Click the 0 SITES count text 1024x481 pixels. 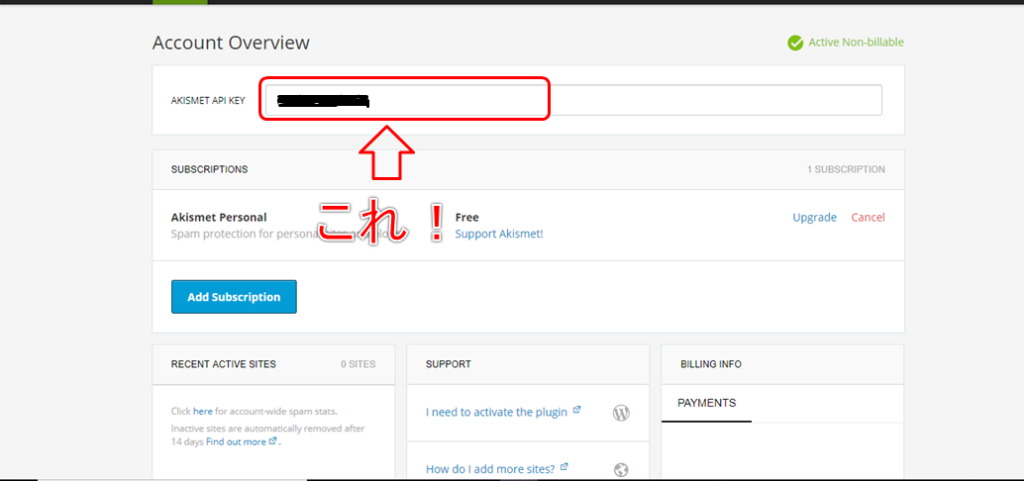click(358, 364)
